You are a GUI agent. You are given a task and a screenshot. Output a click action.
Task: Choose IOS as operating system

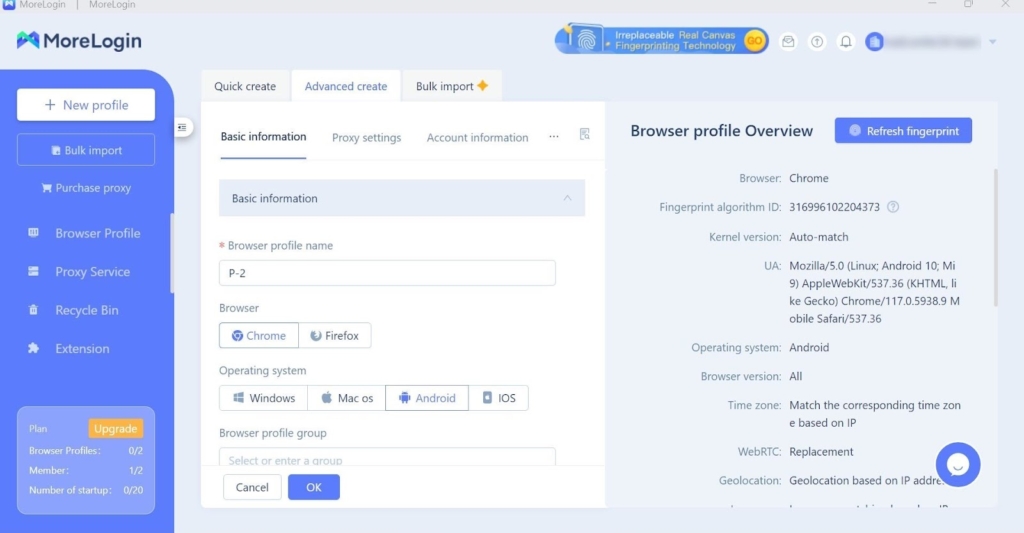tap(498, 398)
